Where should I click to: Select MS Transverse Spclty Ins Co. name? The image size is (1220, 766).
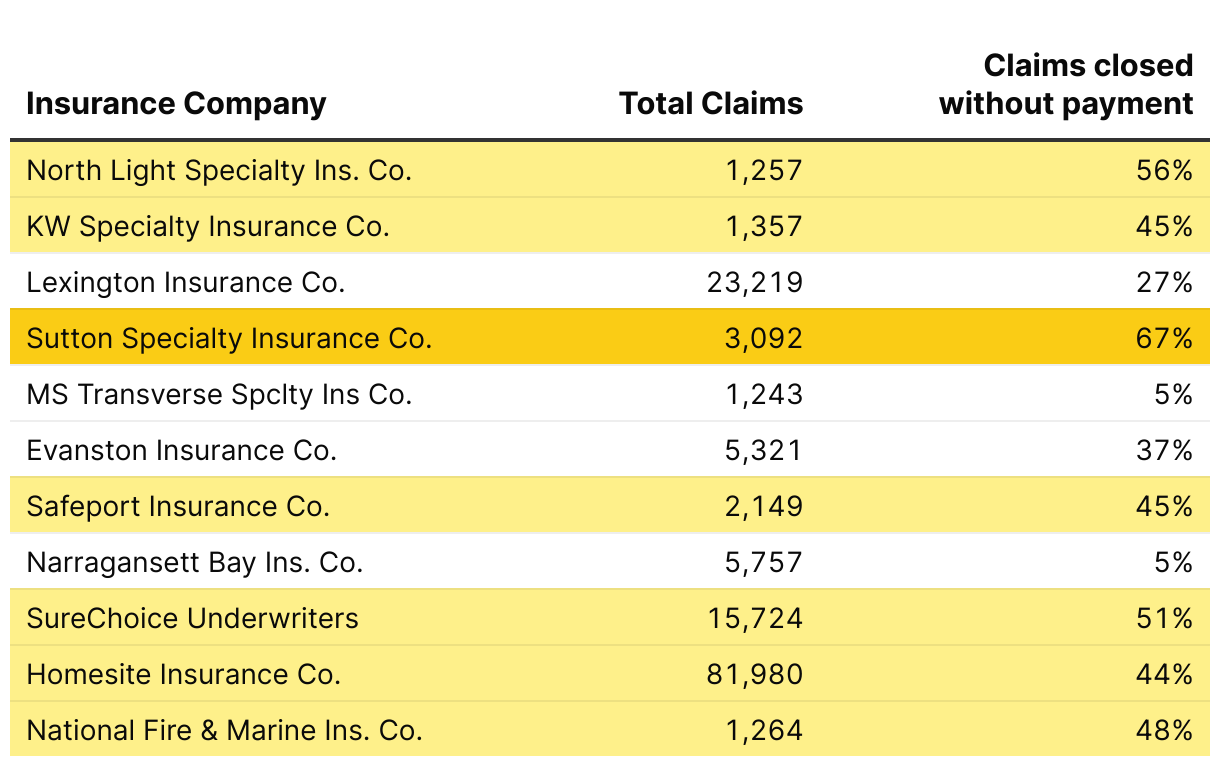(x=219, y=395)
